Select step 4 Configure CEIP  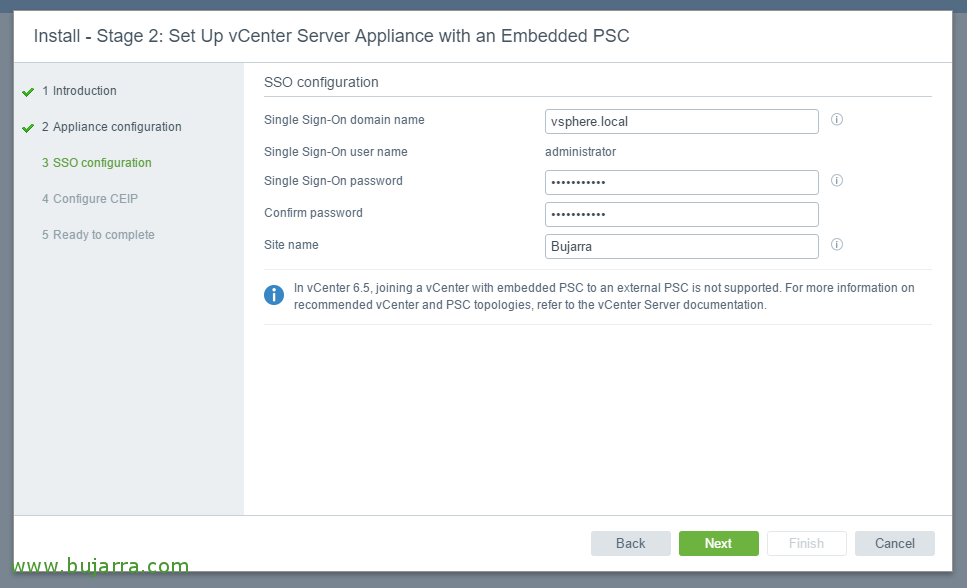[90, 199]
